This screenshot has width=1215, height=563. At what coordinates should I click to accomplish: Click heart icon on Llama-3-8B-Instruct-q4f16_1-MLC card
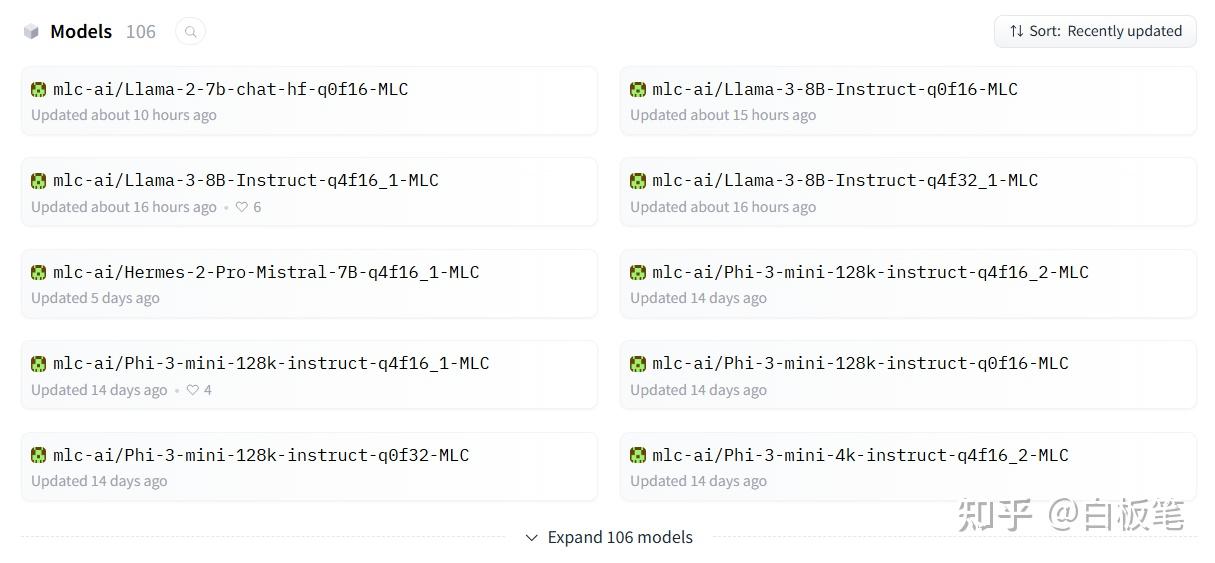point(241,207)
